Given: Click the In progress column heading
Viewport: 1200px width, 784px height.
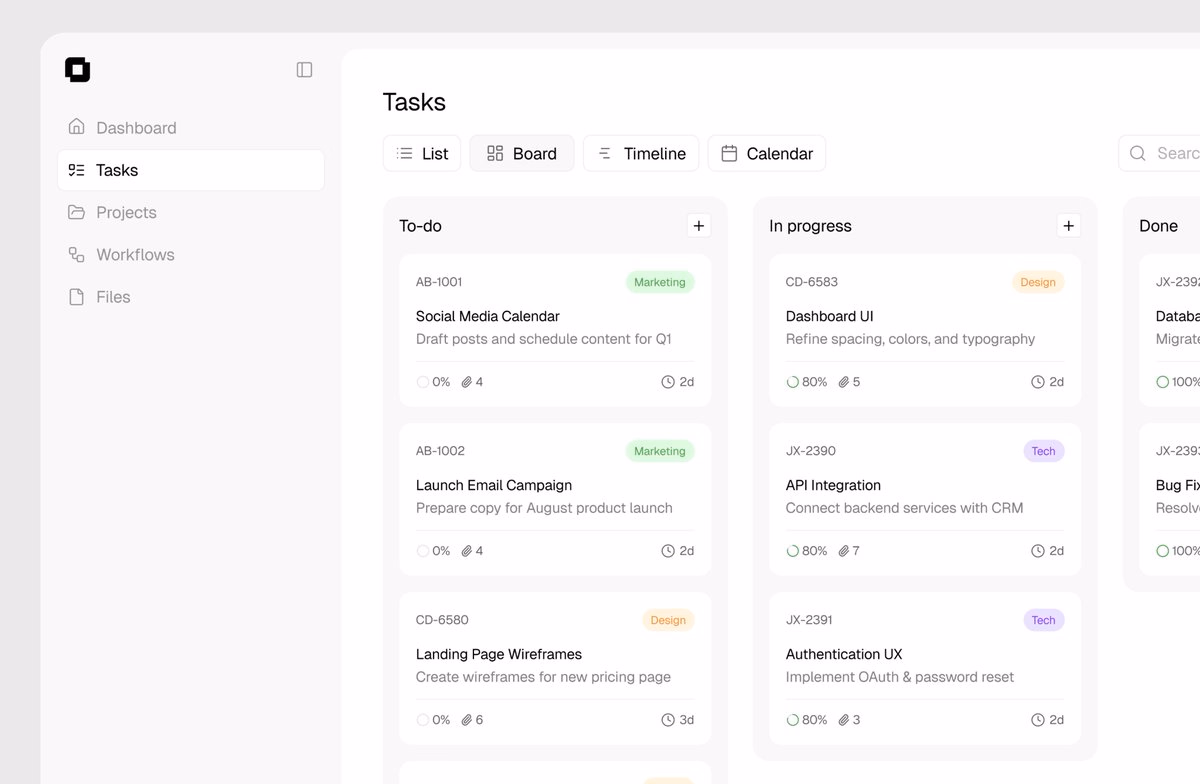Looking at the screenshot, I should (x=810, y=226).
